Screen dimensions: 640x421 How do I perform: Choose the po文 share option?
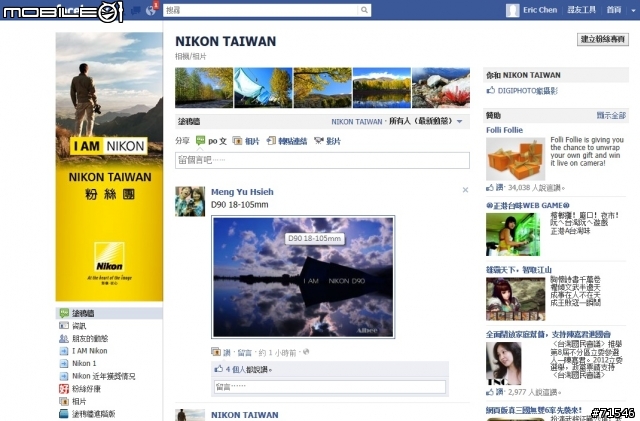pyautogui.click(x=211, y=141)
